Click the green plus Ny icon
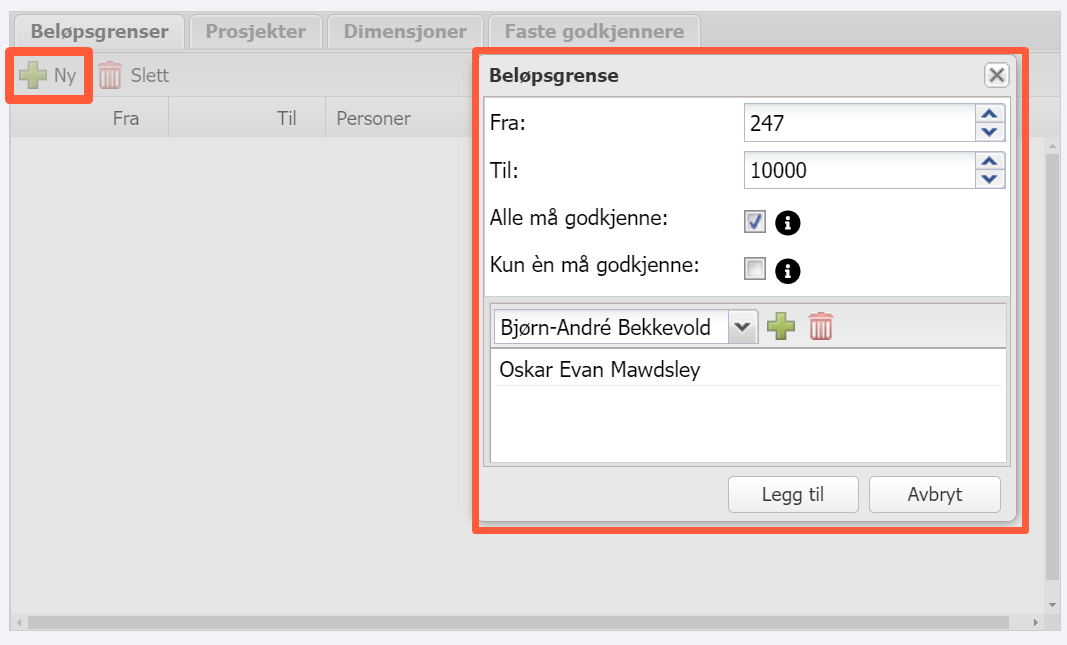Screen dimensions: 1067x645 pos(32,75)
